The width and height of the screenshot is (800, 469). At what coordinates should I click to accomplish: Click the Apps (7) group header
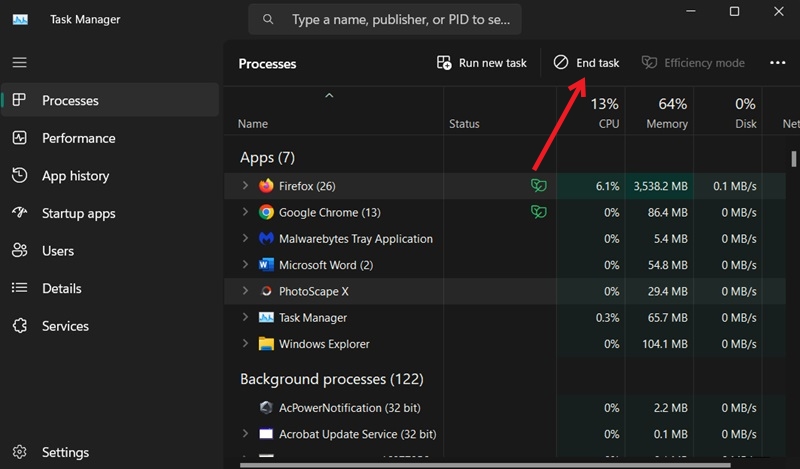267,157
